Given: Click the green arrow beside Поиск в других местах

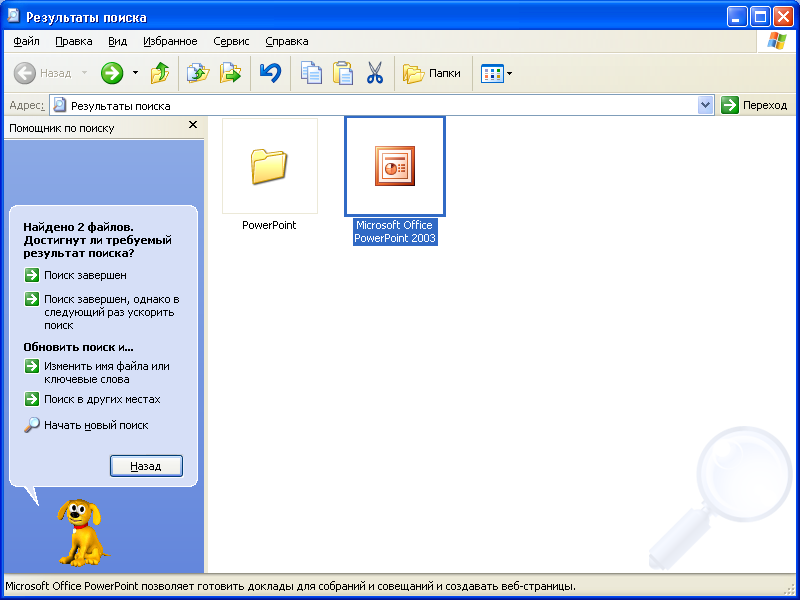Looking at the screenshot, I should (x=32, y=399).
